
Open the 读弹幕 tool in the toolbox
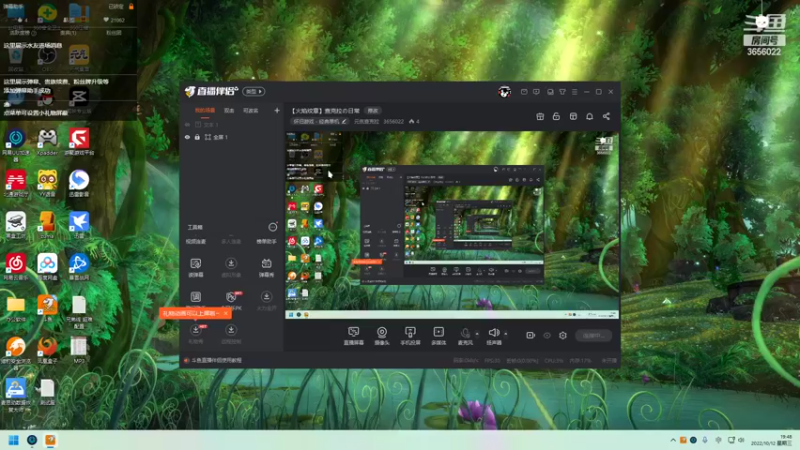coord(195,267)
